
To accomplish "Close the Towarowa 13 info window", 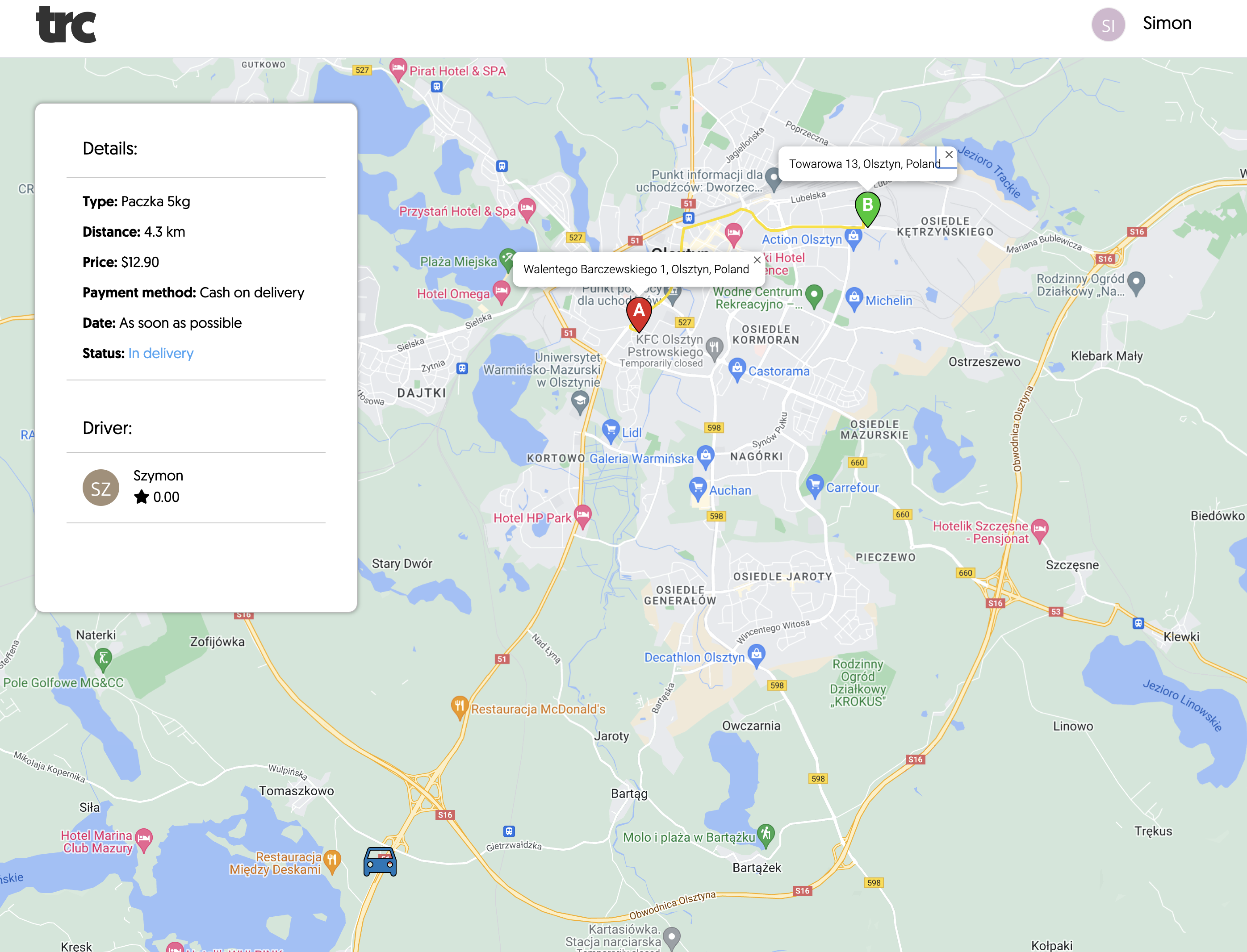I will [x=949, y=154].
